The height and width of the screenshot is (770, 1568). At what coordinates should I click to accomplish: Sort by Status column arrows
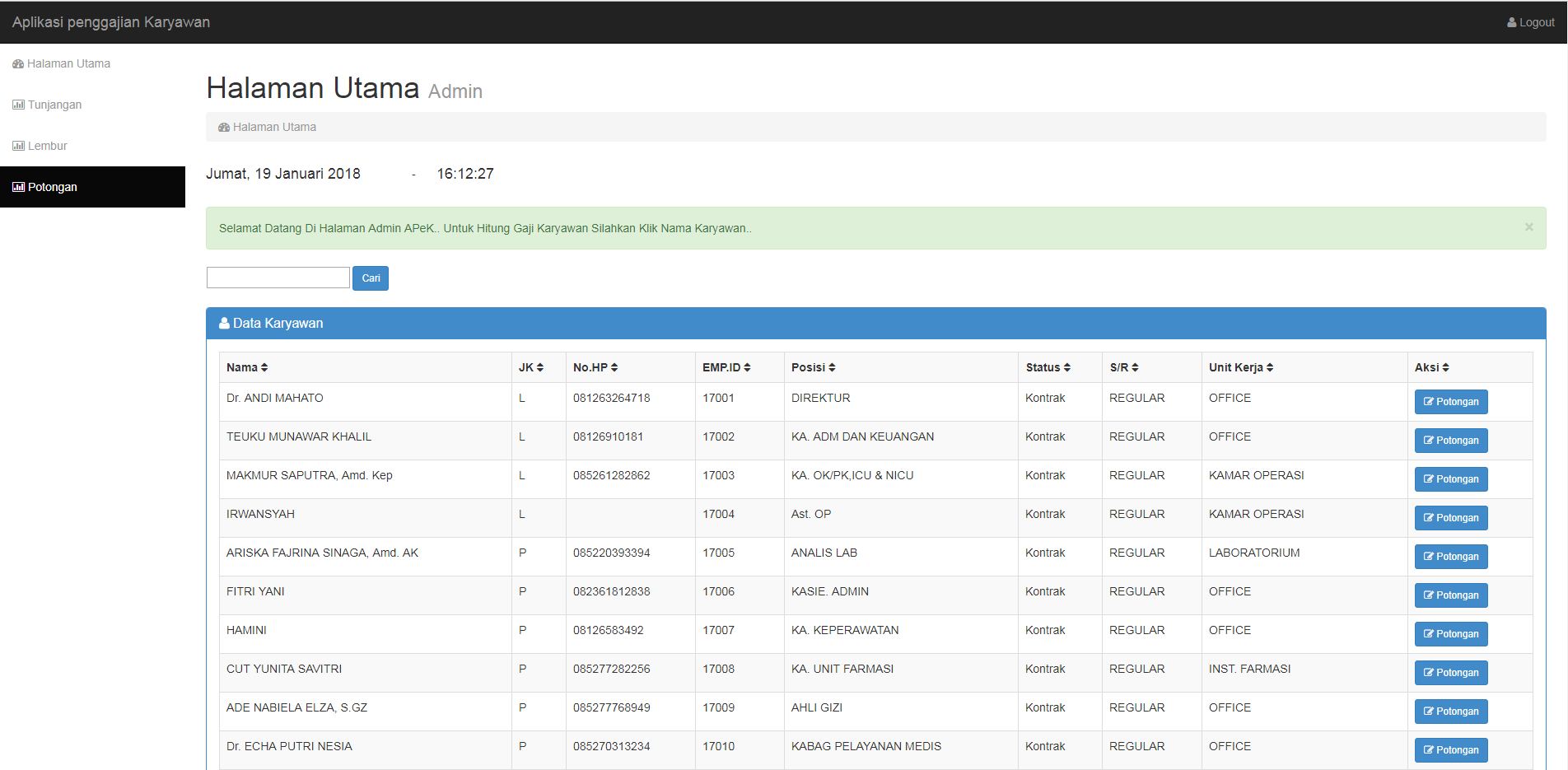pos(1067,367)
